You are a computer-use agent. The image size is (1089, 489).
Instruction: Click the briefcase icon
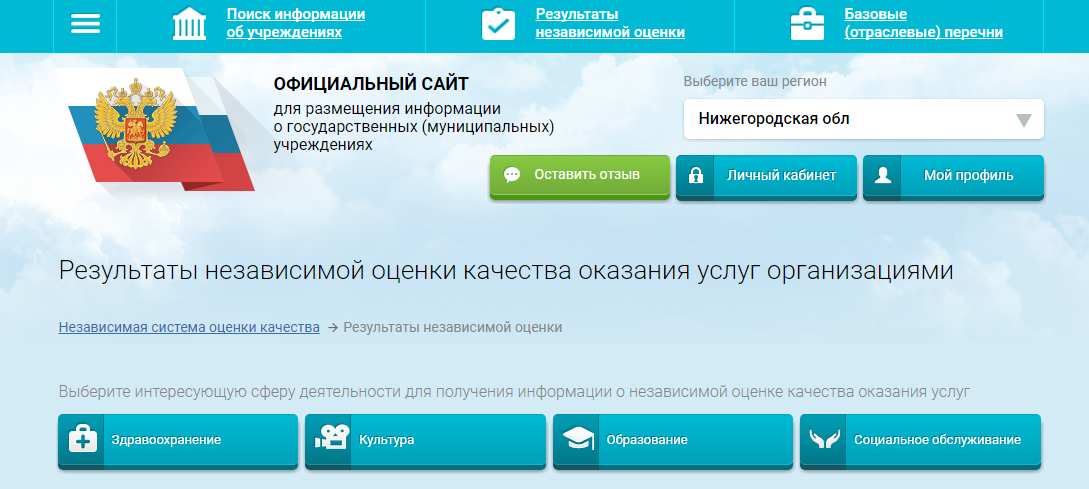[x=808, y=24]
